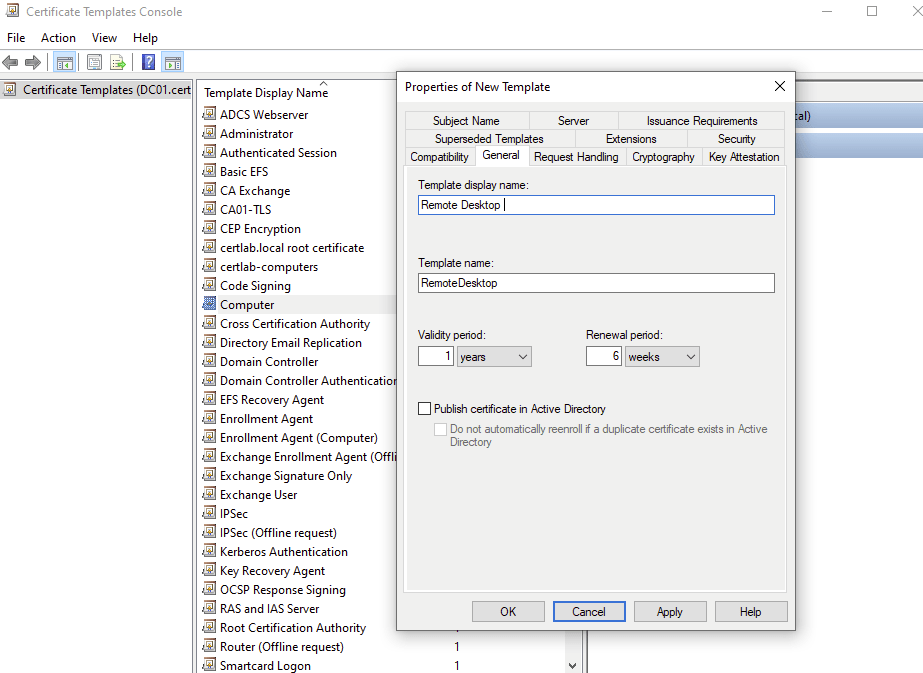Switch to the Security tab

point(736,139)
